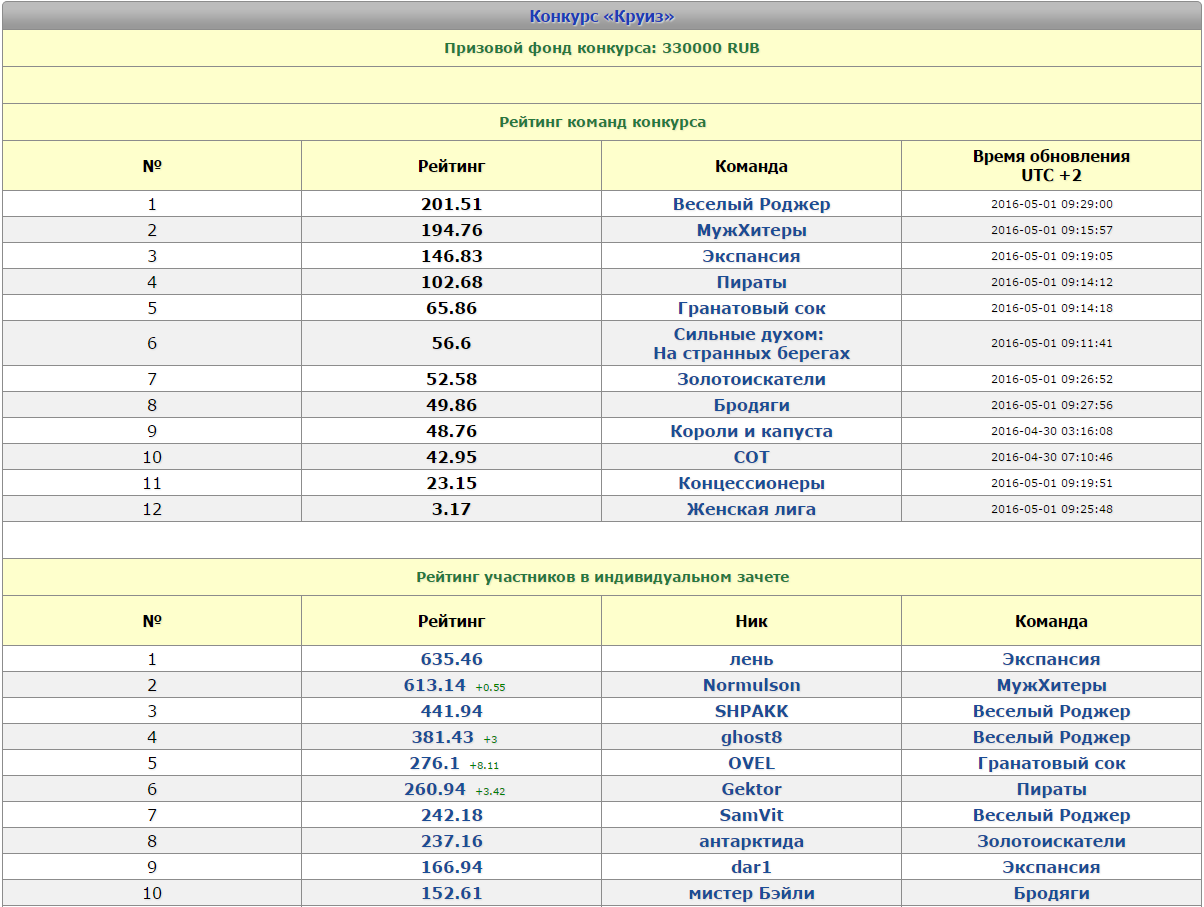Image resolution: width=1204 pixels, height=907 pixels.
Task: Open participant лень profile link
Action: (x=751, y=659)
